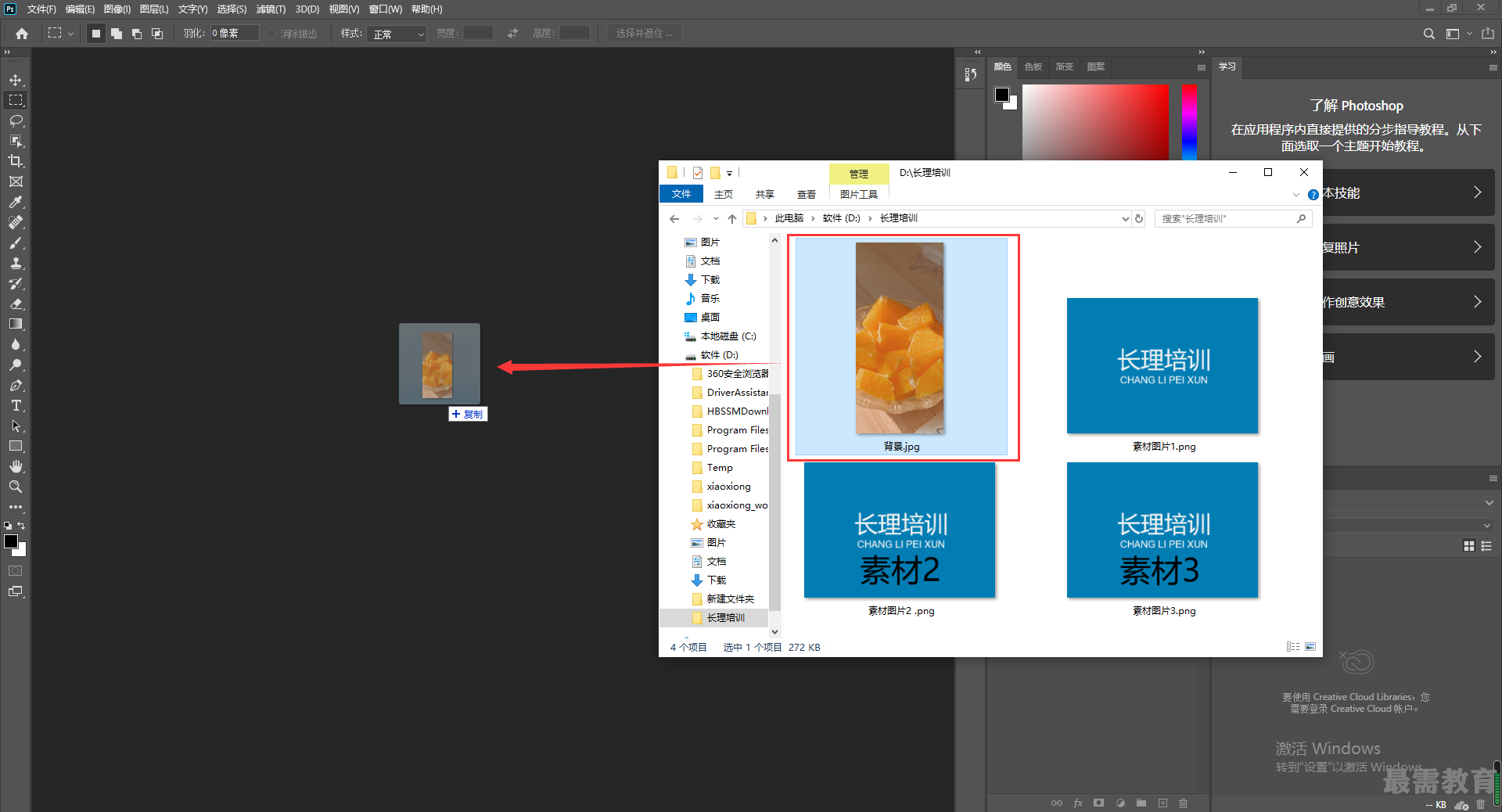1502x812 pixels.
Task: Go up one folder level in Explorer
Action: pos(732,219)
